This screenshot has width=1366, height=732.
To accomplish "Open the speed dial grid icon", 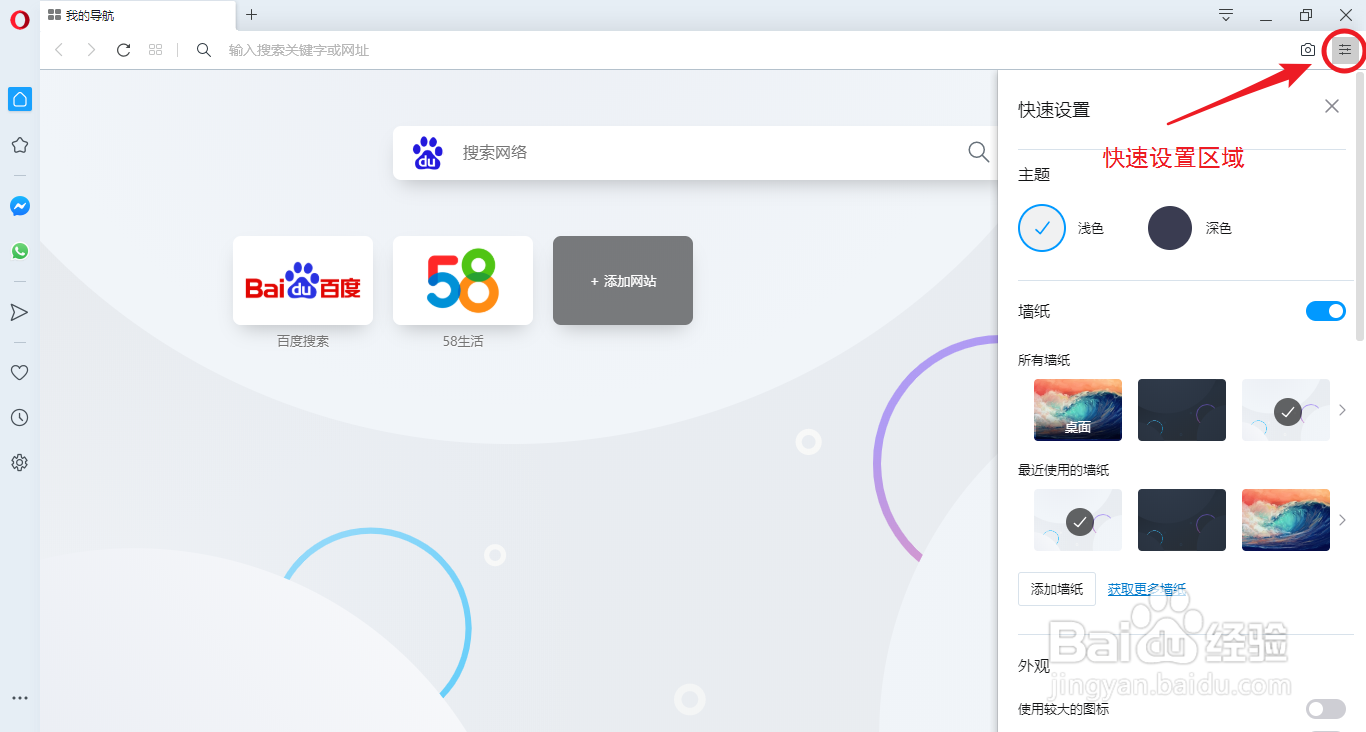I will (155, 50).
